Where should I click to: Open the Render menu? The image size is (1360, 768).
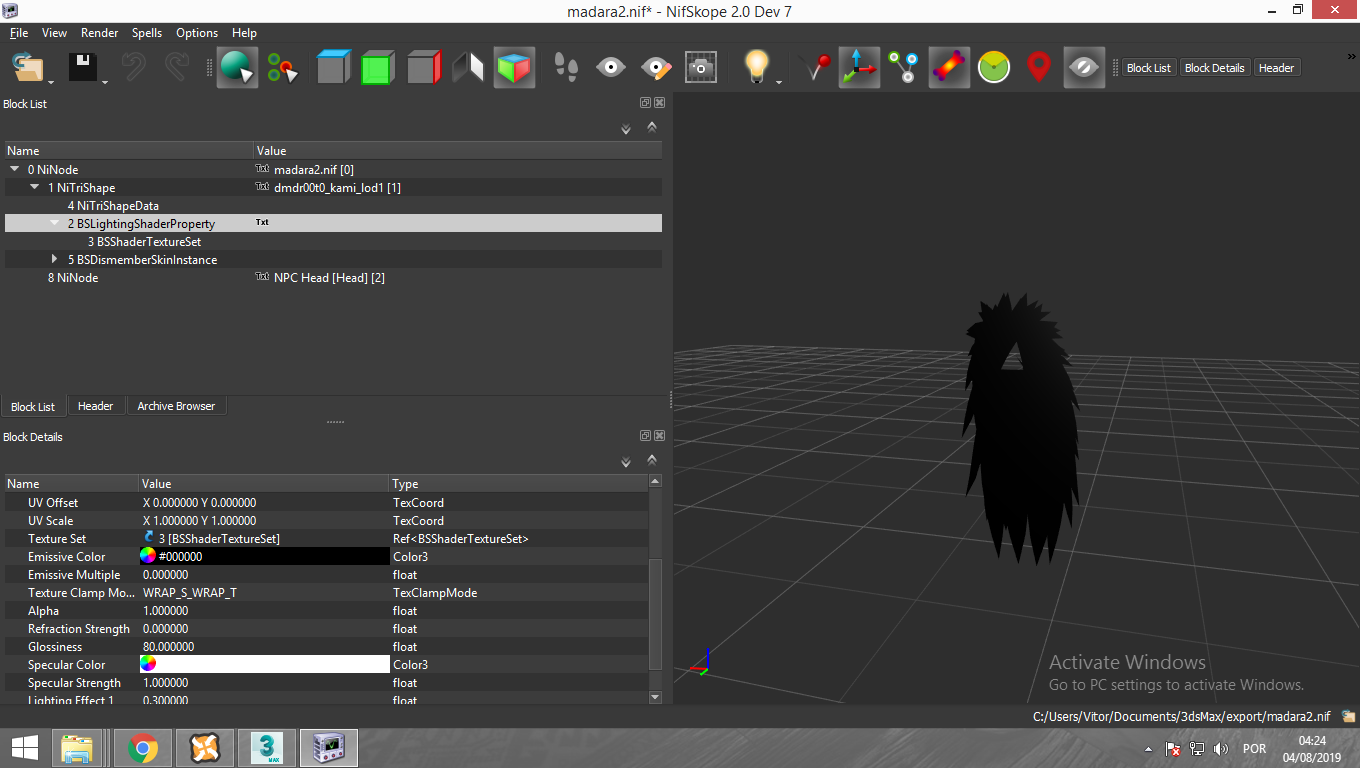pos(99,33)
